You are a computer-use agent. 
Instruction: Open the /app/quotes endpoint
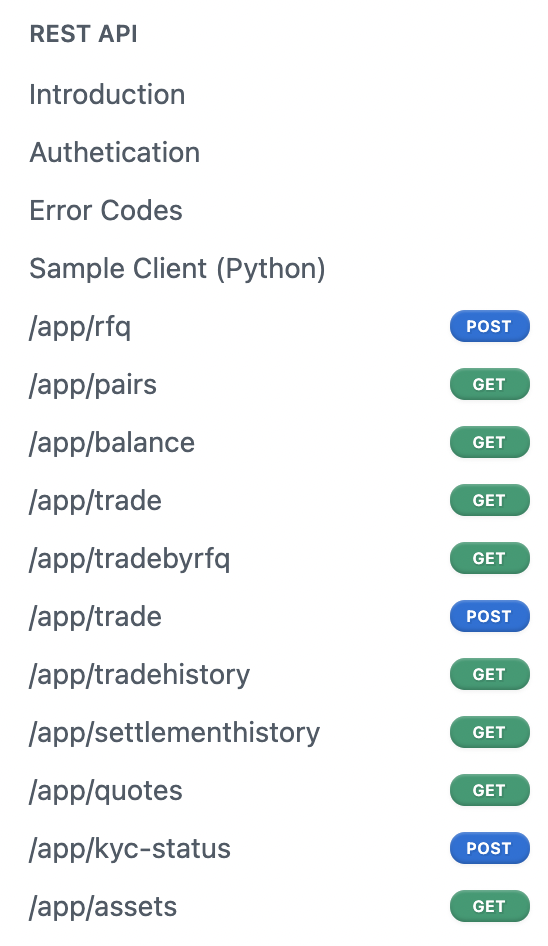click(x=106, y=790)
